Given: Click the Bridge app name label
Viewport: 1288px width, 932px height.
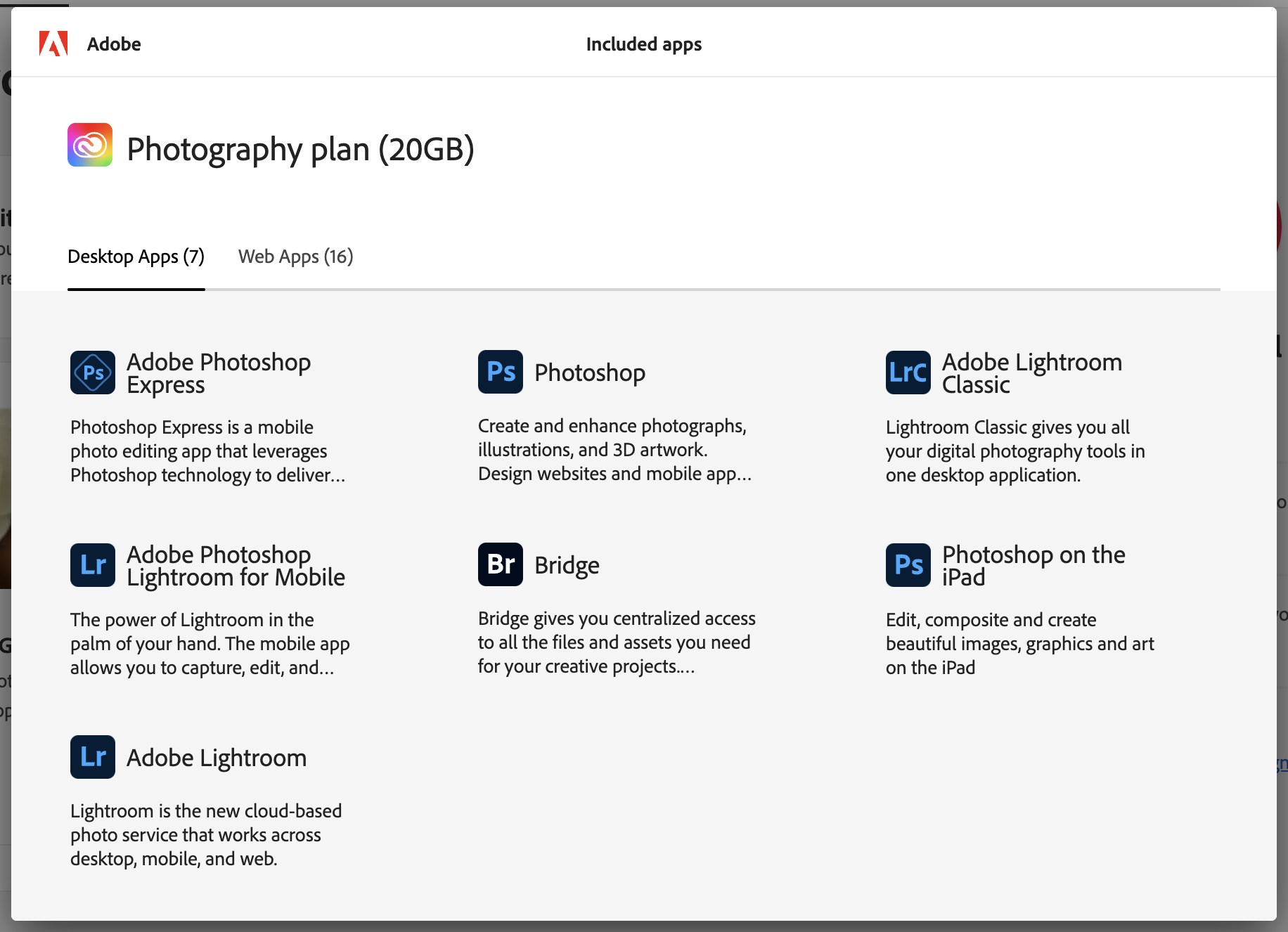Looking at the screenshot, I should [567, 564].
